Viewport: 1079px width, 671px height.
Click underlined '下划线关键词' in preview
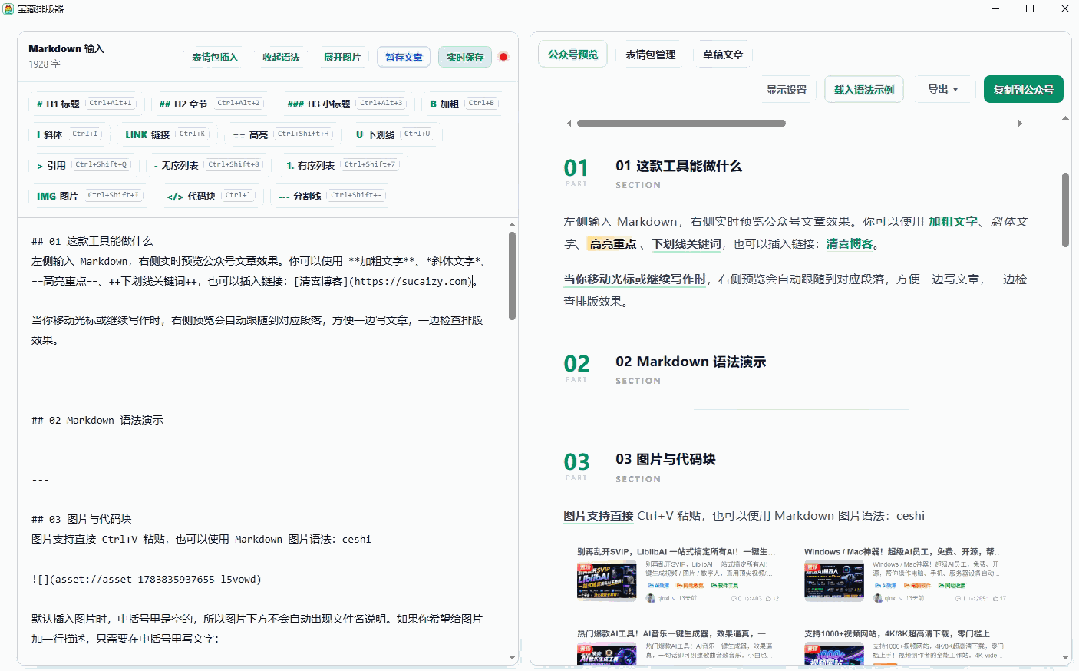[687, 244]
